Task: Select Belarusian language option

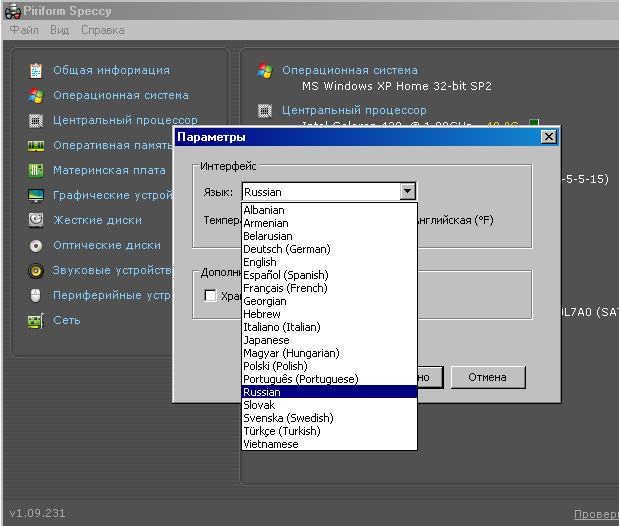Action: 329,236
